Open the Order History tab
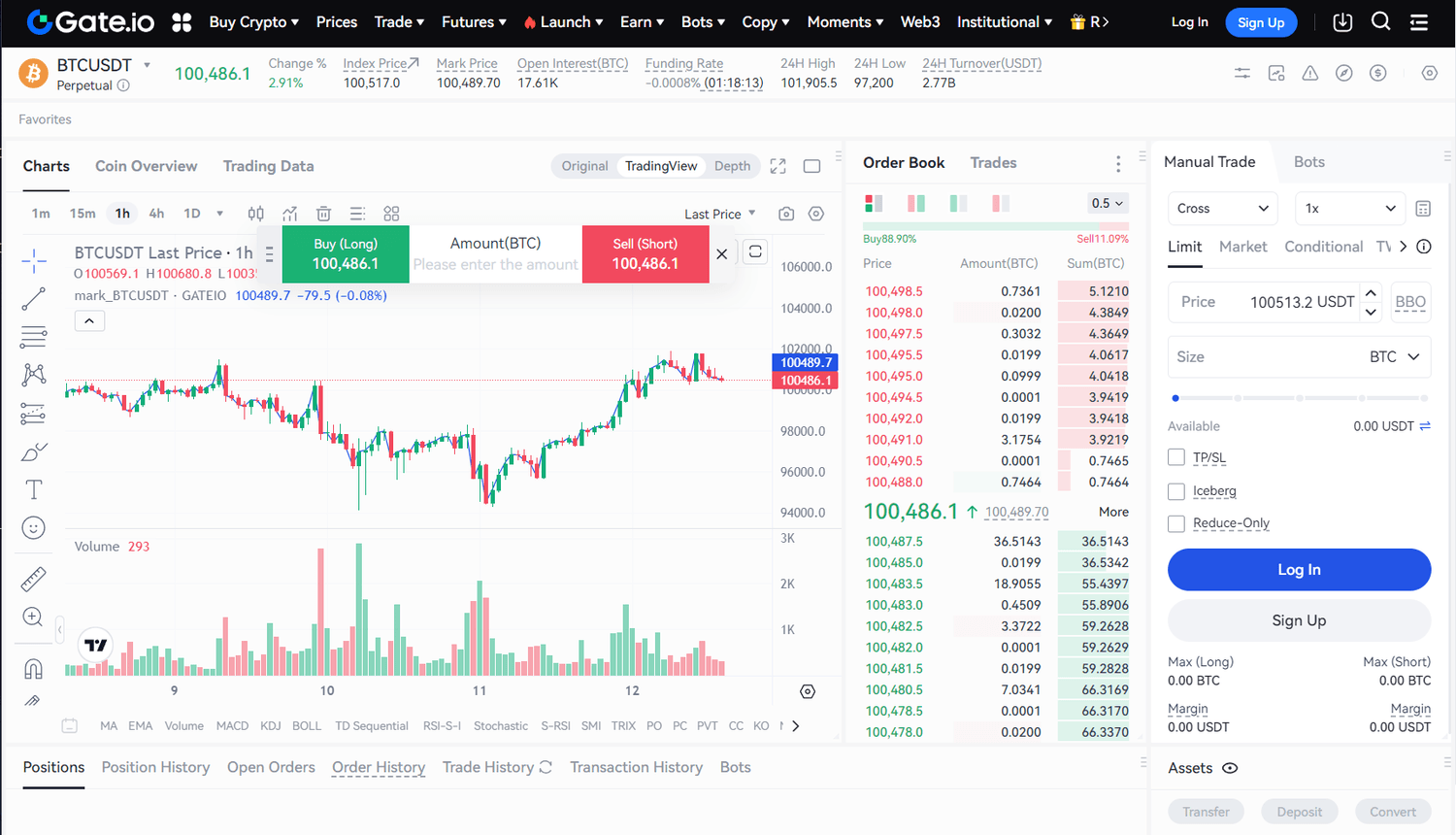The width and height of the screenshot is (1456, 835). point(379,767)
